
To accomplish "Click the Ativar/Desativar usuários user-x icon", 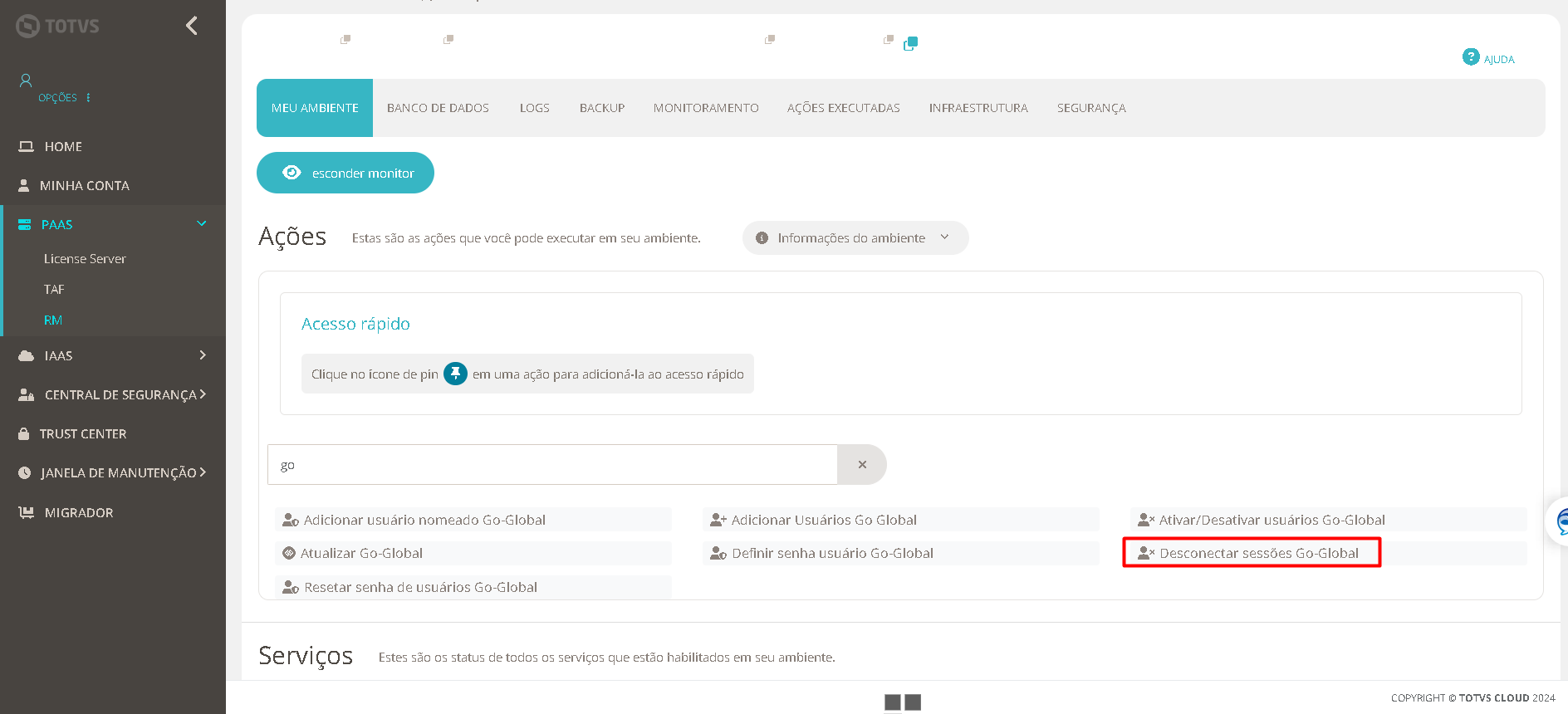I will click(x=1146, y=520).
